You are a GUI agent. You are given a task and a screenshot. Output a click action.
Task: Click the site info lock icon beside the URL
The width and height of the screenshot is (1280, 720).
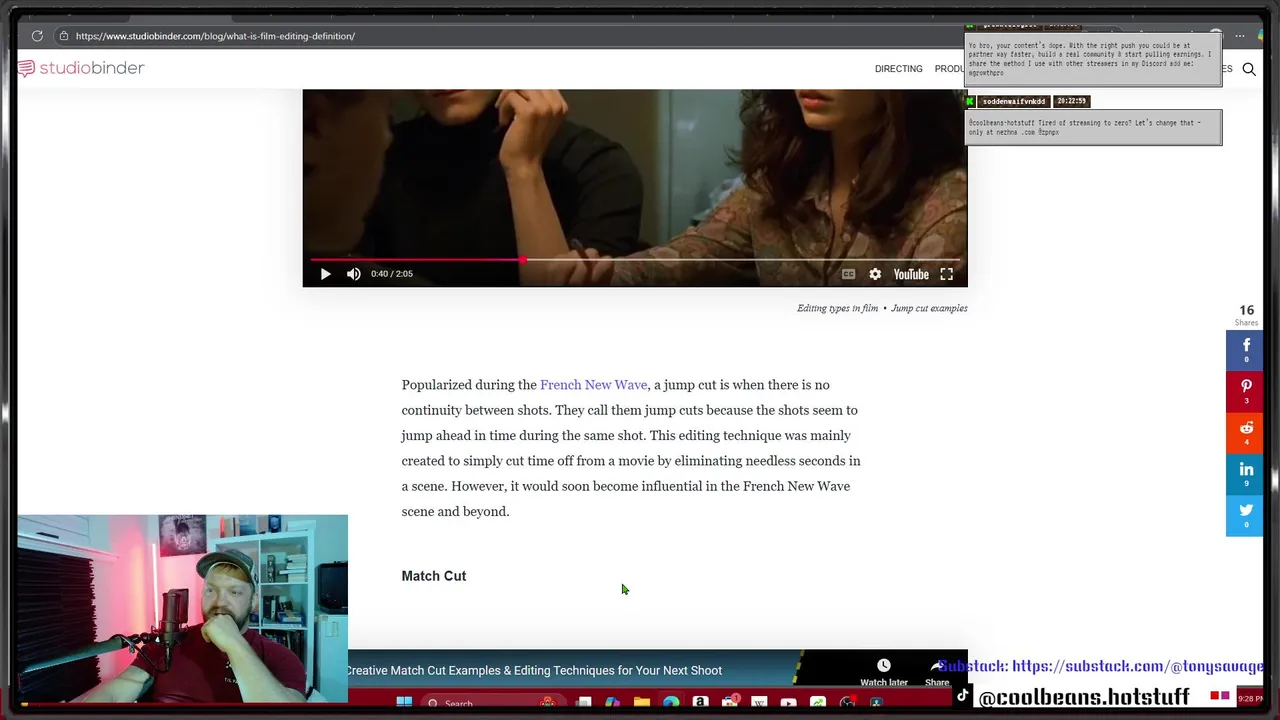tap(63, 36)
